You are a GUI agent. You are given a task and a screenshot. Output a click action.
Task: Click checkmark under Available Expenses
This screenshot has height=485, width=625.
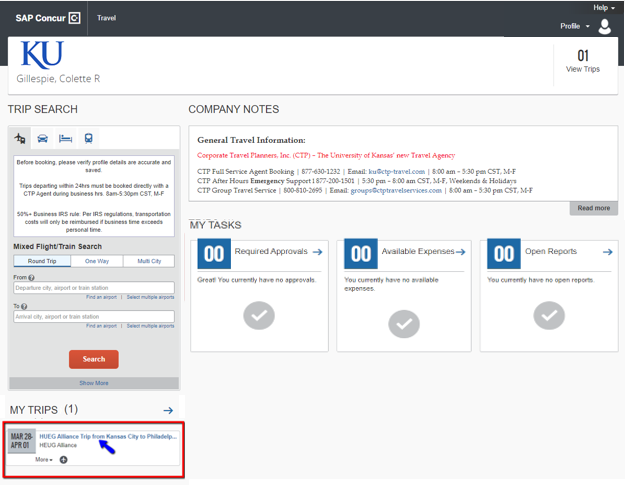pyautogui.click(x=404, y=324)
